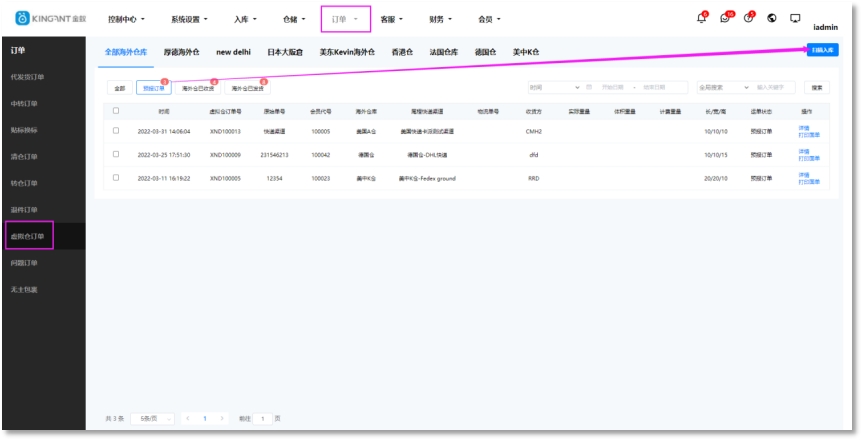Viewport: 862px width, 440px height.
Task: Click the globe language icon
Action: [x=772, y=19]
